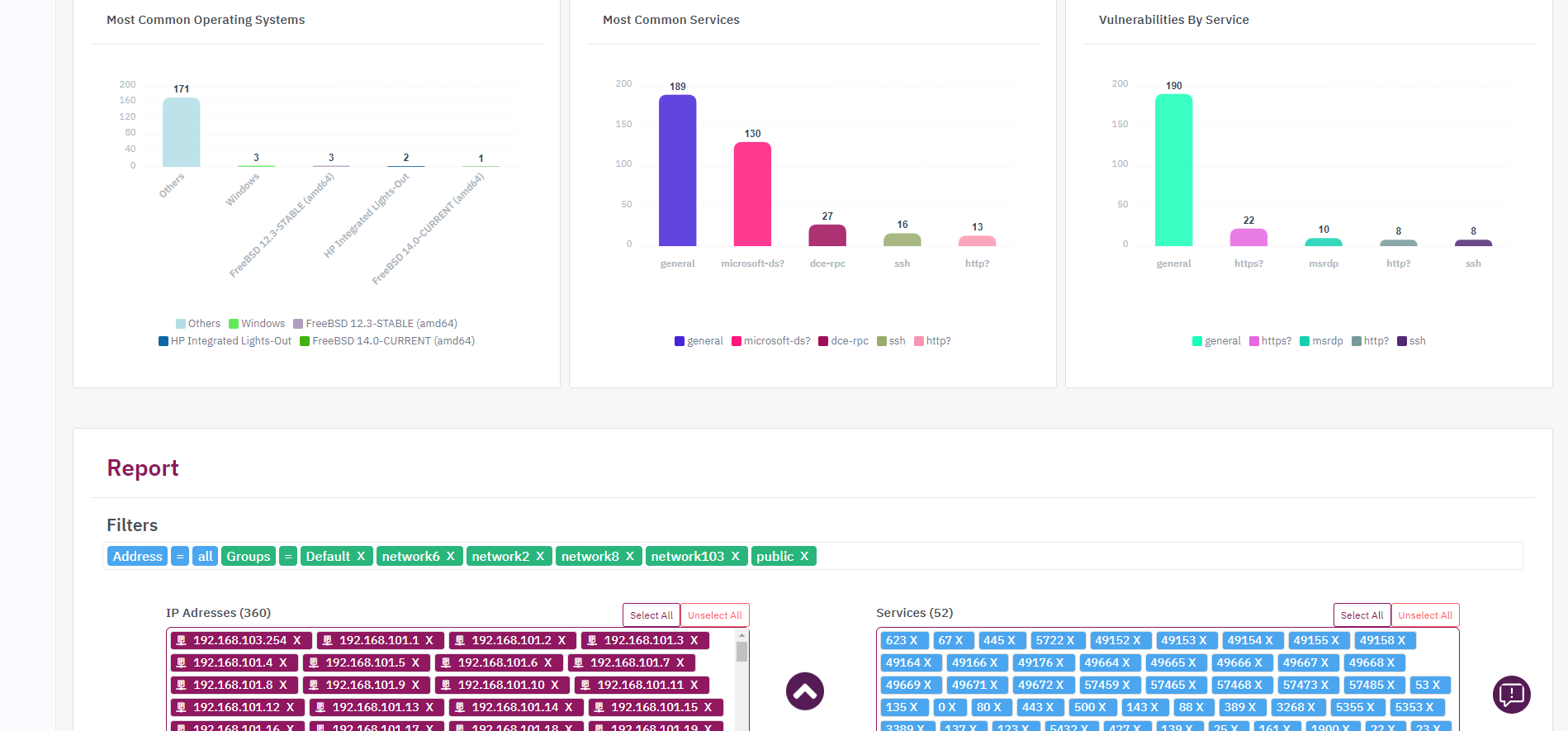
Task: Click the Others bar showing 171
Action: point(181,132)
